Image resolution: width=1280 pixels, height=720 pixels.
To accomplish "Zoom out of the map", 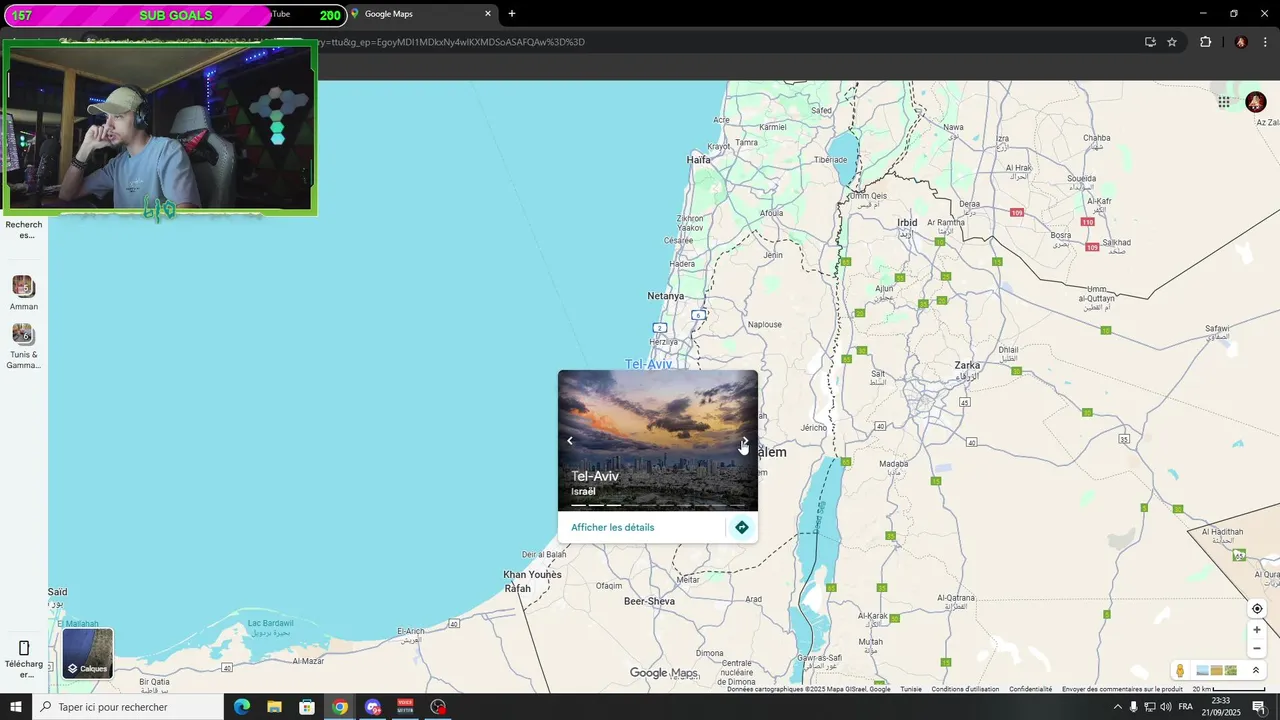I will click(x=1257, y=648).
